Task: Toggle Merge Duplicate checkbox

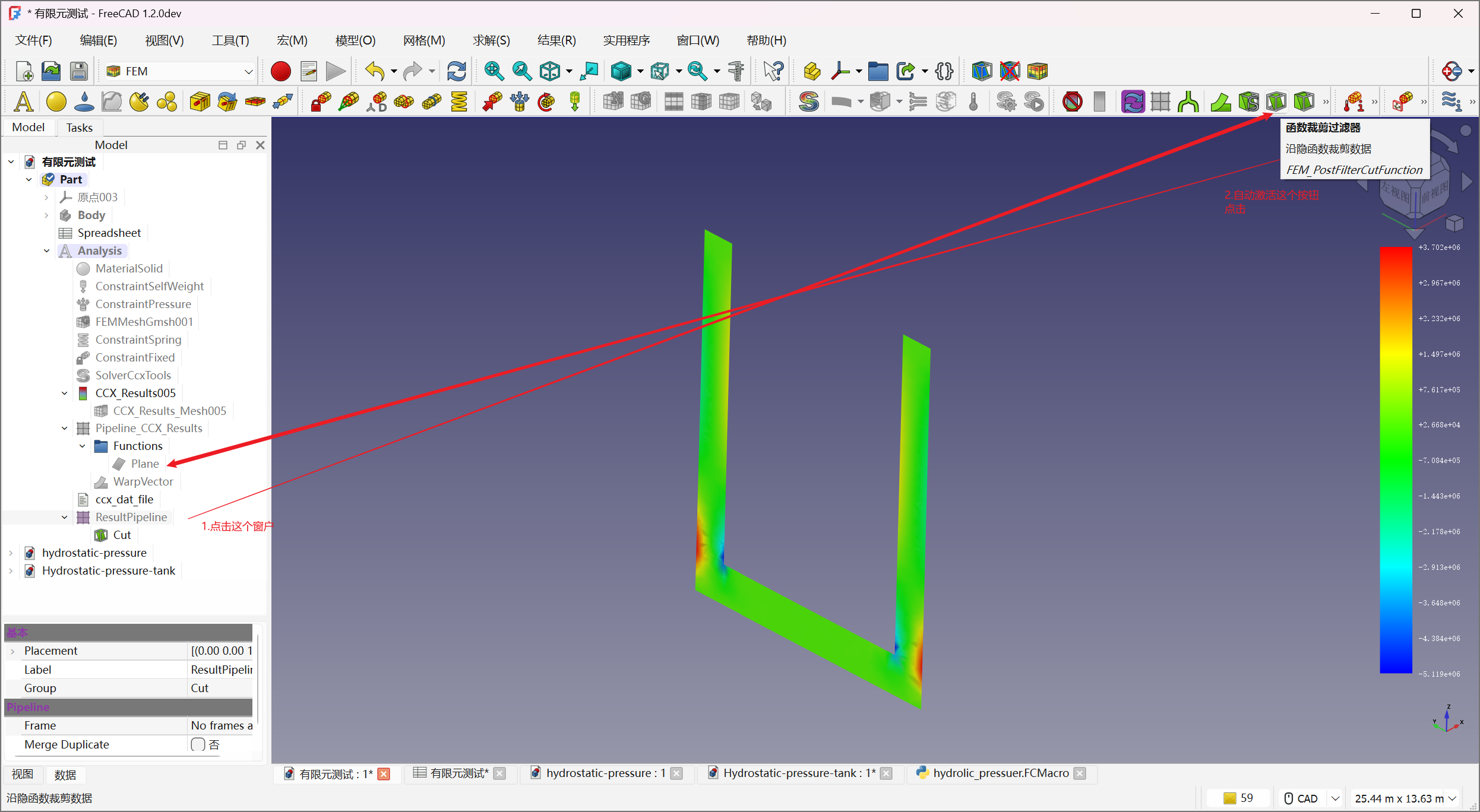Action: click(x=198, y=744)
